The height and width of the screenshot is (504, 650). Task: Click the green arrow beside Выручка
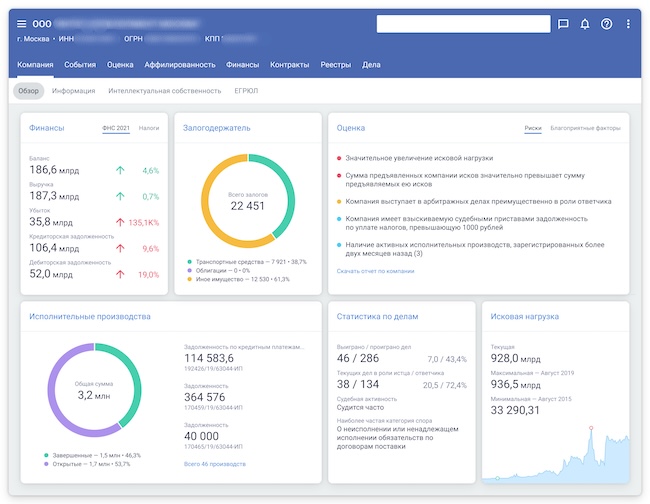(x=121, y=197)
